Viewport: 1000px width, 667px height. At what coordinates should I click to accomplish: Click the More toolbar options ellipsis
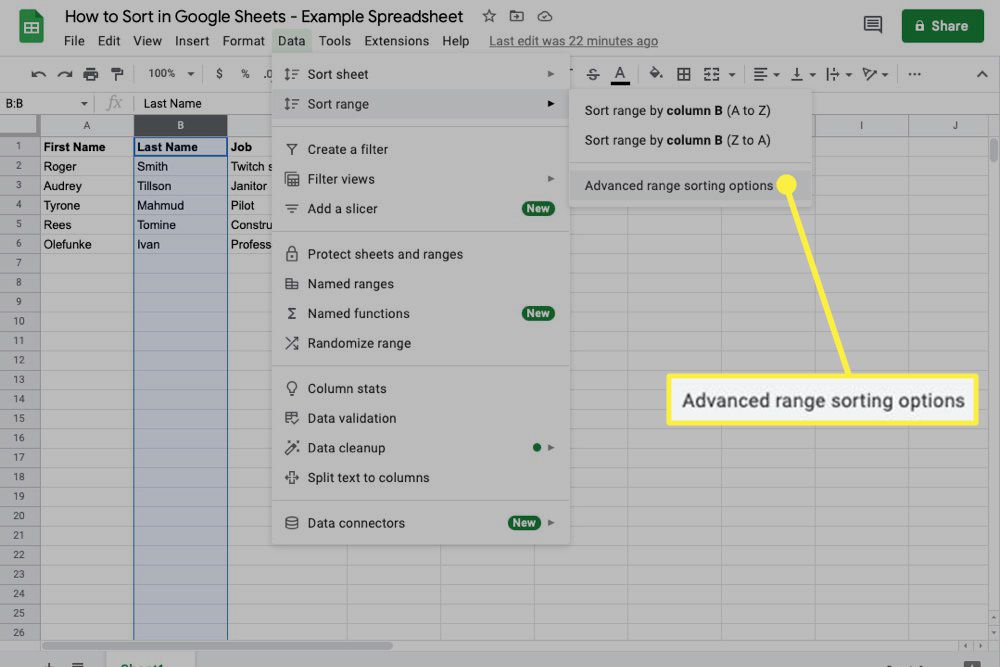coord(914,74)
